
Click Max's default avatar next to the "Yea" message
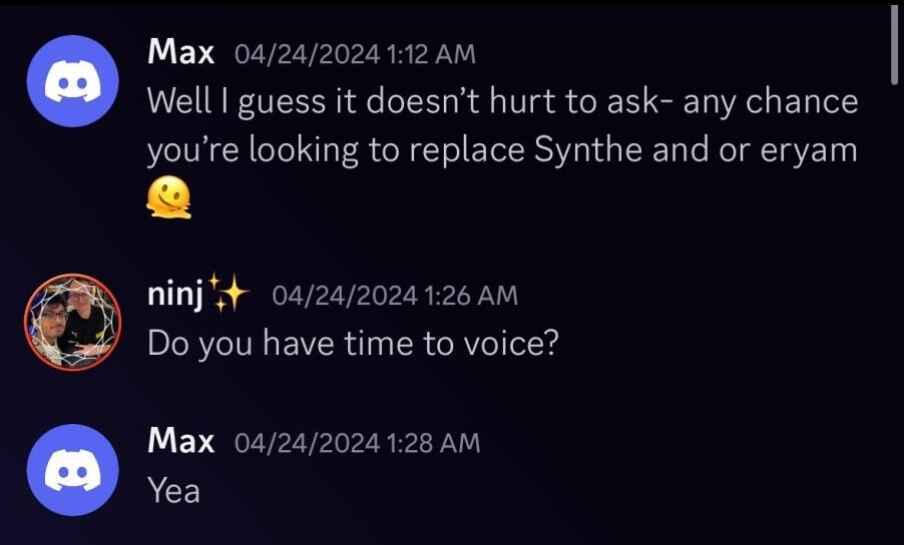(x=73, y=470)
